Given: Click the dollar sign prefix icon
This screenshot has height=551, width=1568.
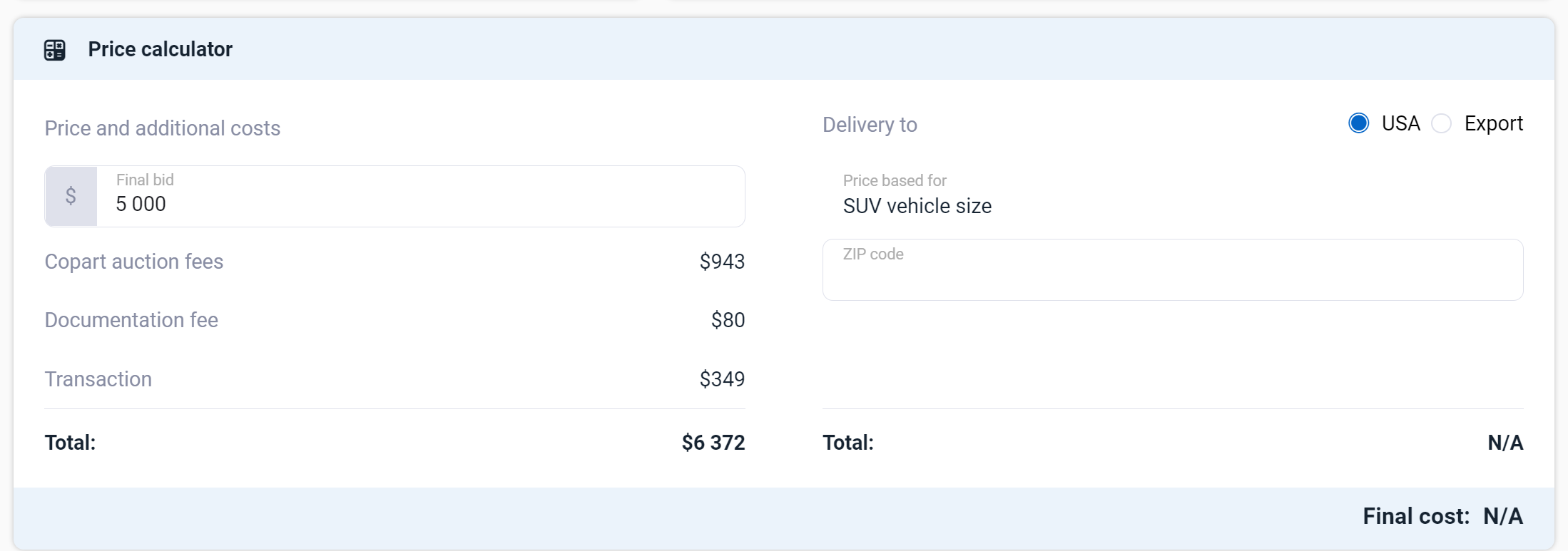Looking at the screenshot, I should coord(71,196).
